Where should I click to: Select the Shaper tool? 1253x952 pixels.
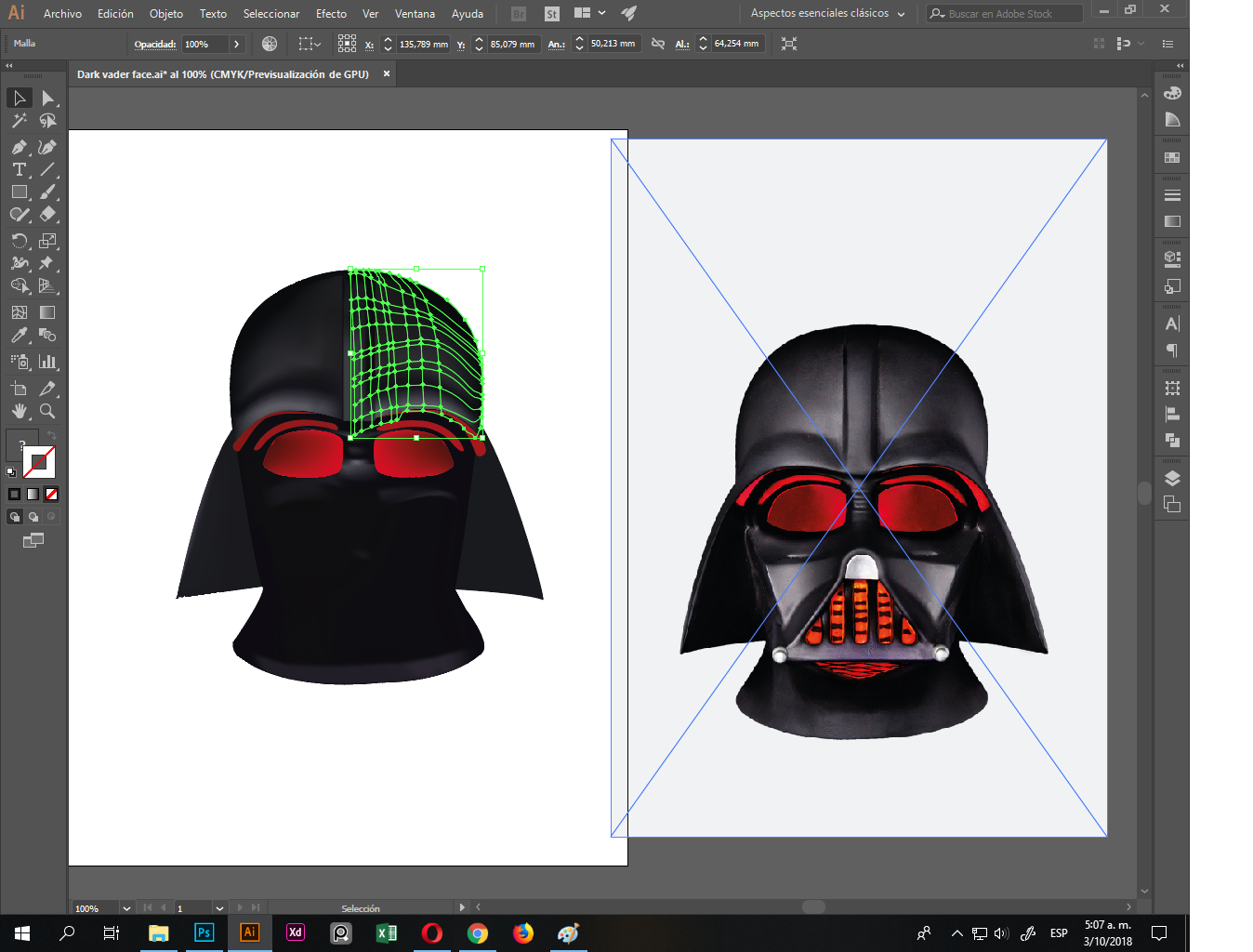pos(19,214)
